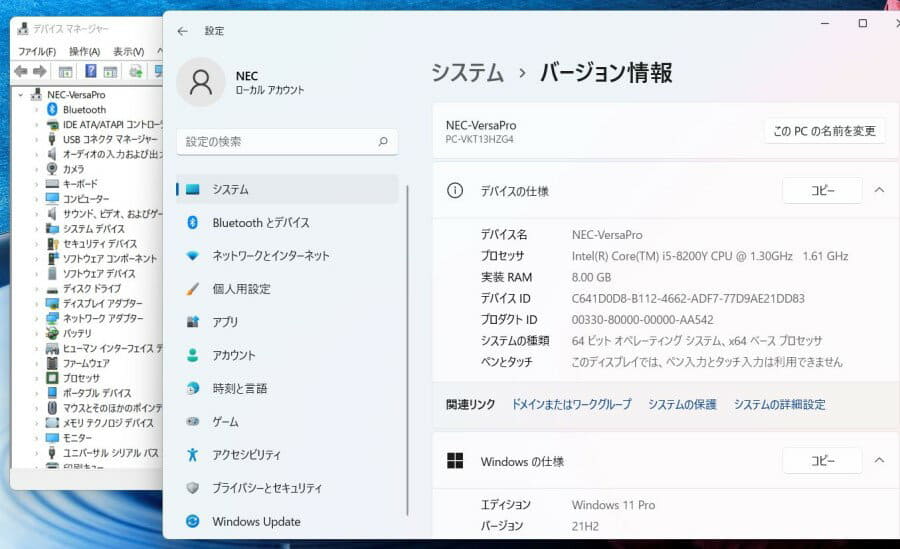Select システム in the Settings sidebar
The image size is (900, 549).
tap(287, 190)
